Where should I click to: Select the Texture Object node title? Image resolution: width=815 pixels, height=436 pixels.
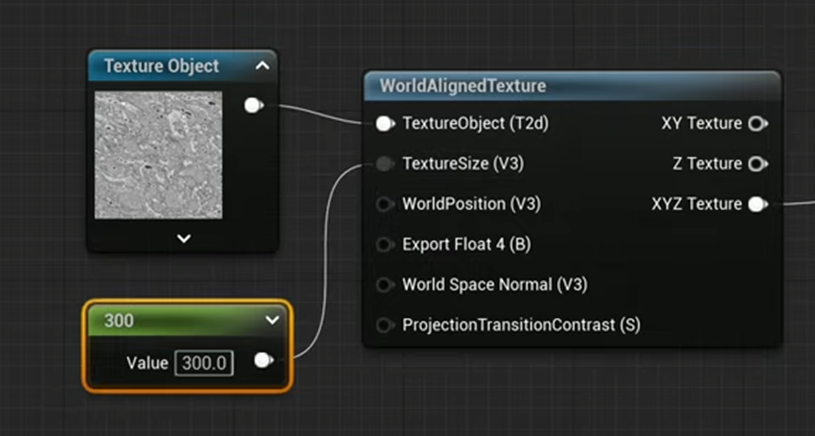[162, 66]
